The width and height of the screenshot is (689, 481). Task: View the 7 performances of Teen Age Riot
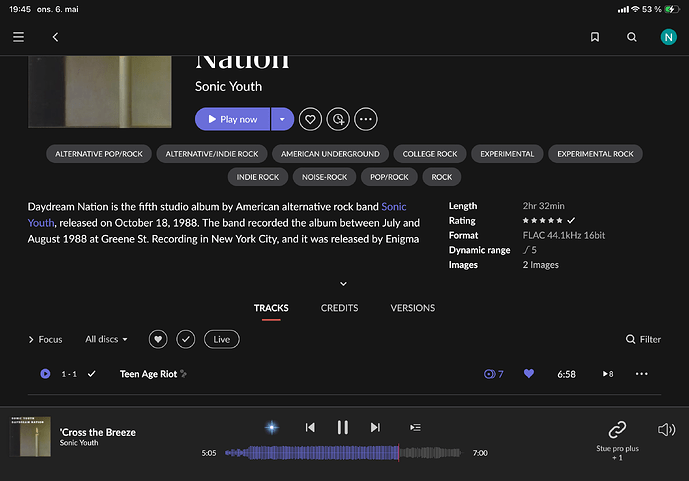tap(493, 374)
